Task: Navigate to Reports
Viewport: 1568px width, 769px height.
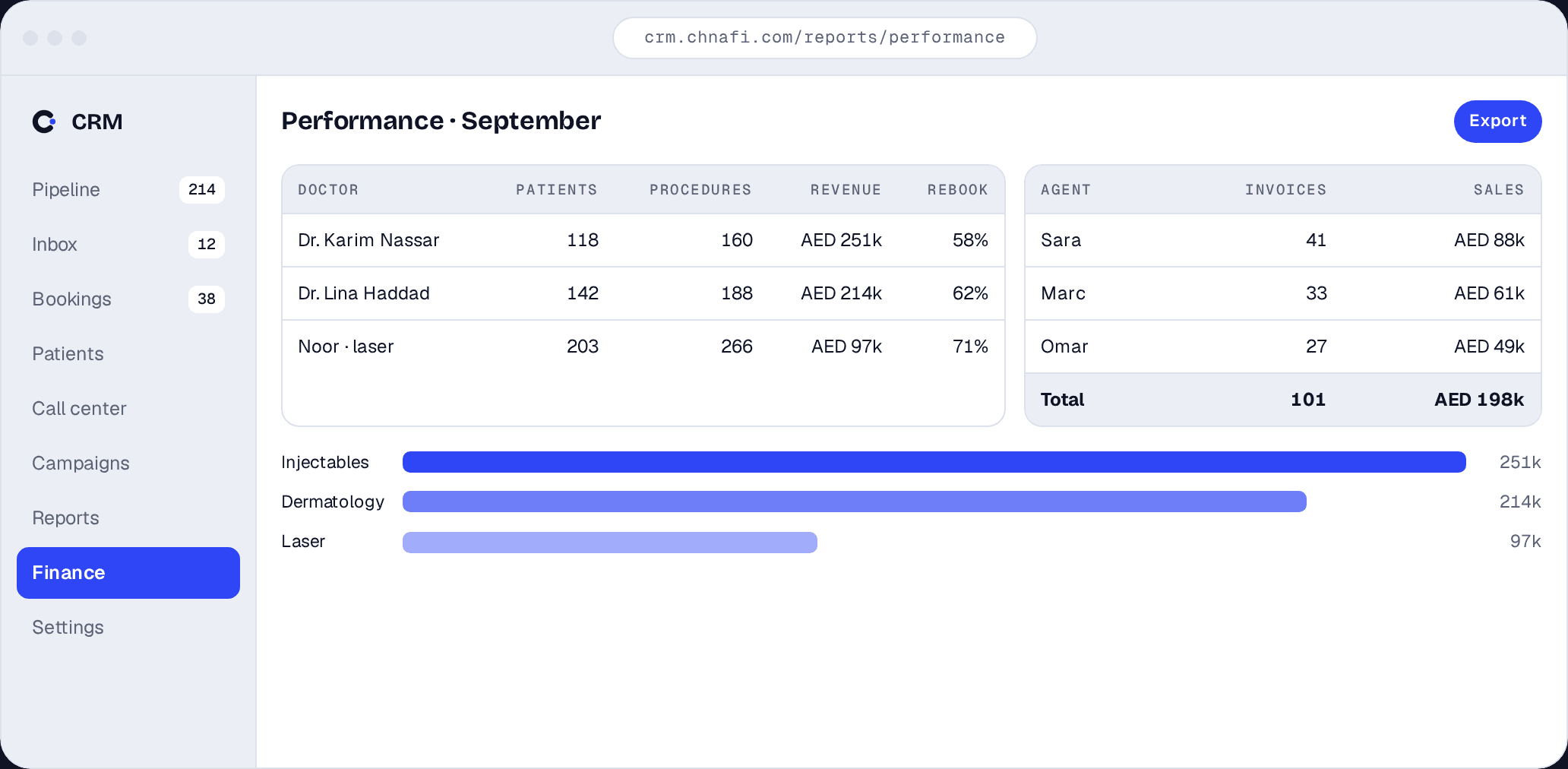Action: [128, 518]
